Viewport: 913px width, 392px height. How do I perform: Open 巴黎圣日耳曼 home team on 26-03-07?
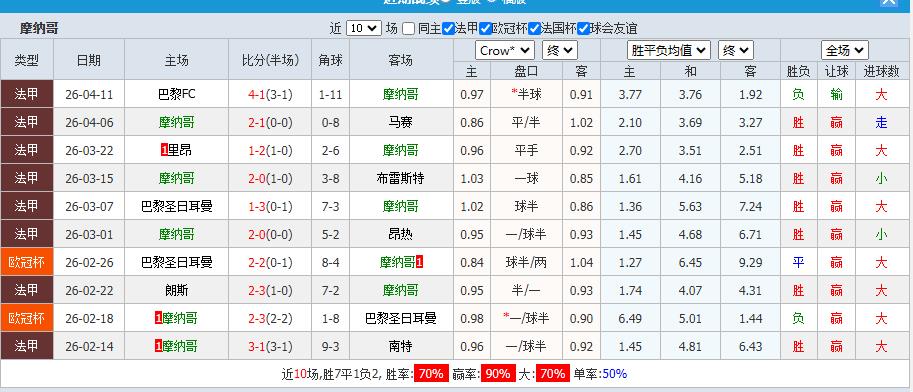tap(176, 206)
